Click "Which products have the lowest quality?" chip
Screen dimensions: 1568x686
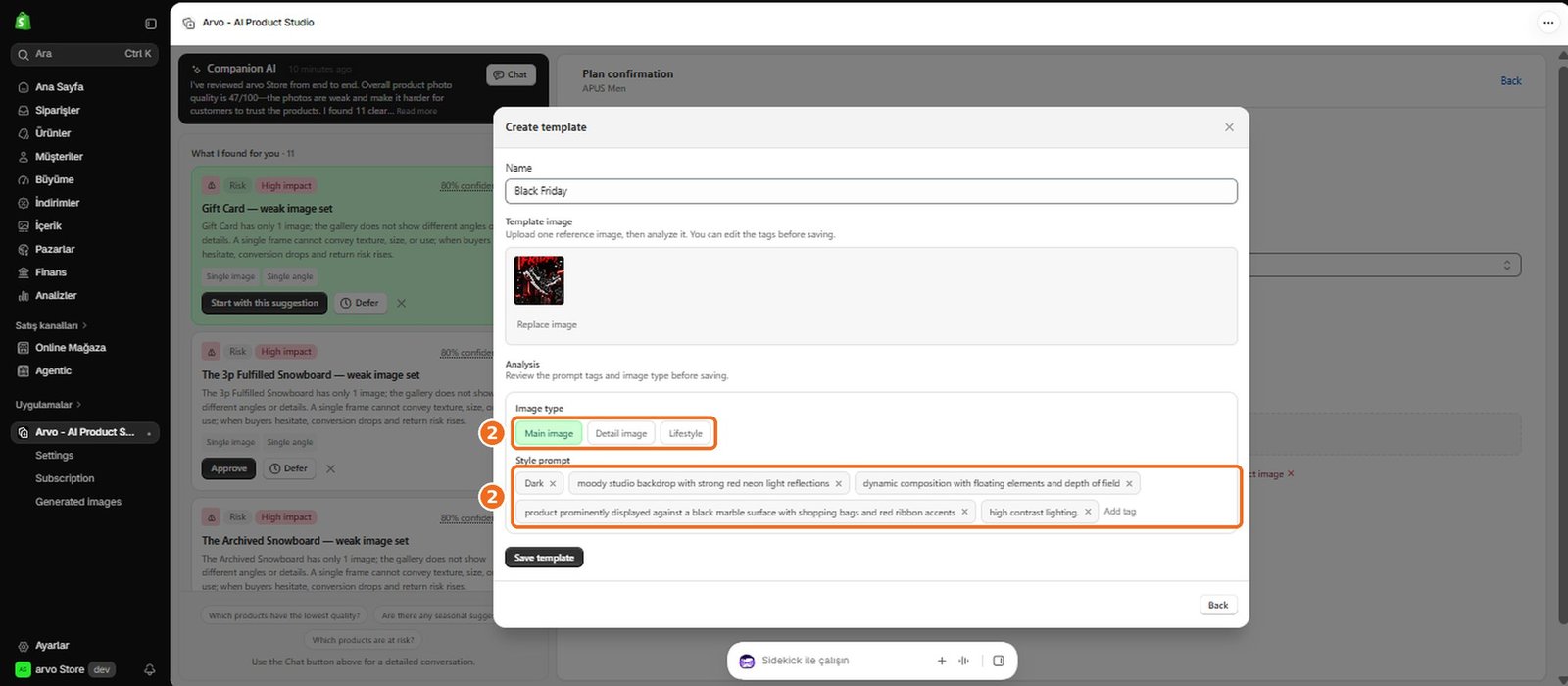click(284, 616)
